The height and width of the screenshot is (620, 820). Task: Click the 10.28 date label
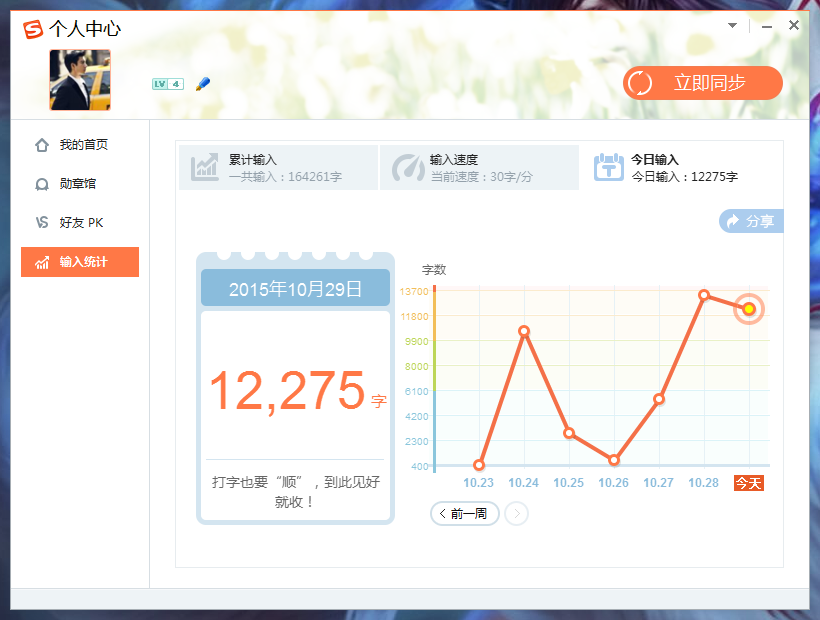pyautogui.click(x=703, y=483)
